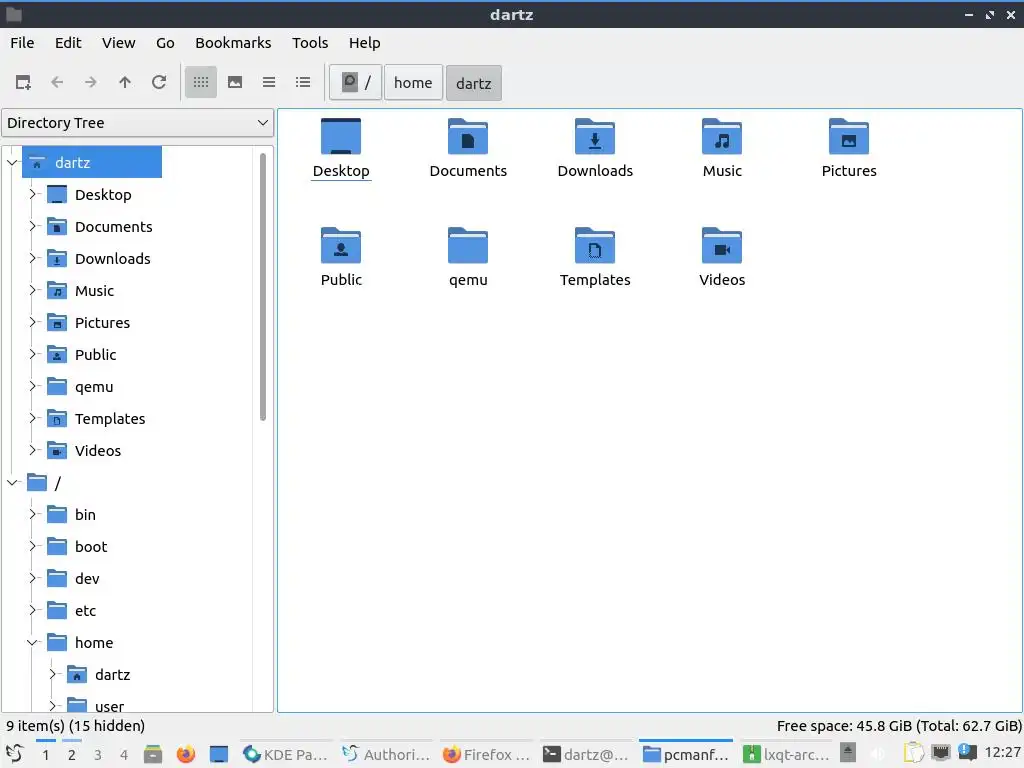Screen dimensions: 1024x768
Task: Open the Edit menu
Action: click(68, 43)
